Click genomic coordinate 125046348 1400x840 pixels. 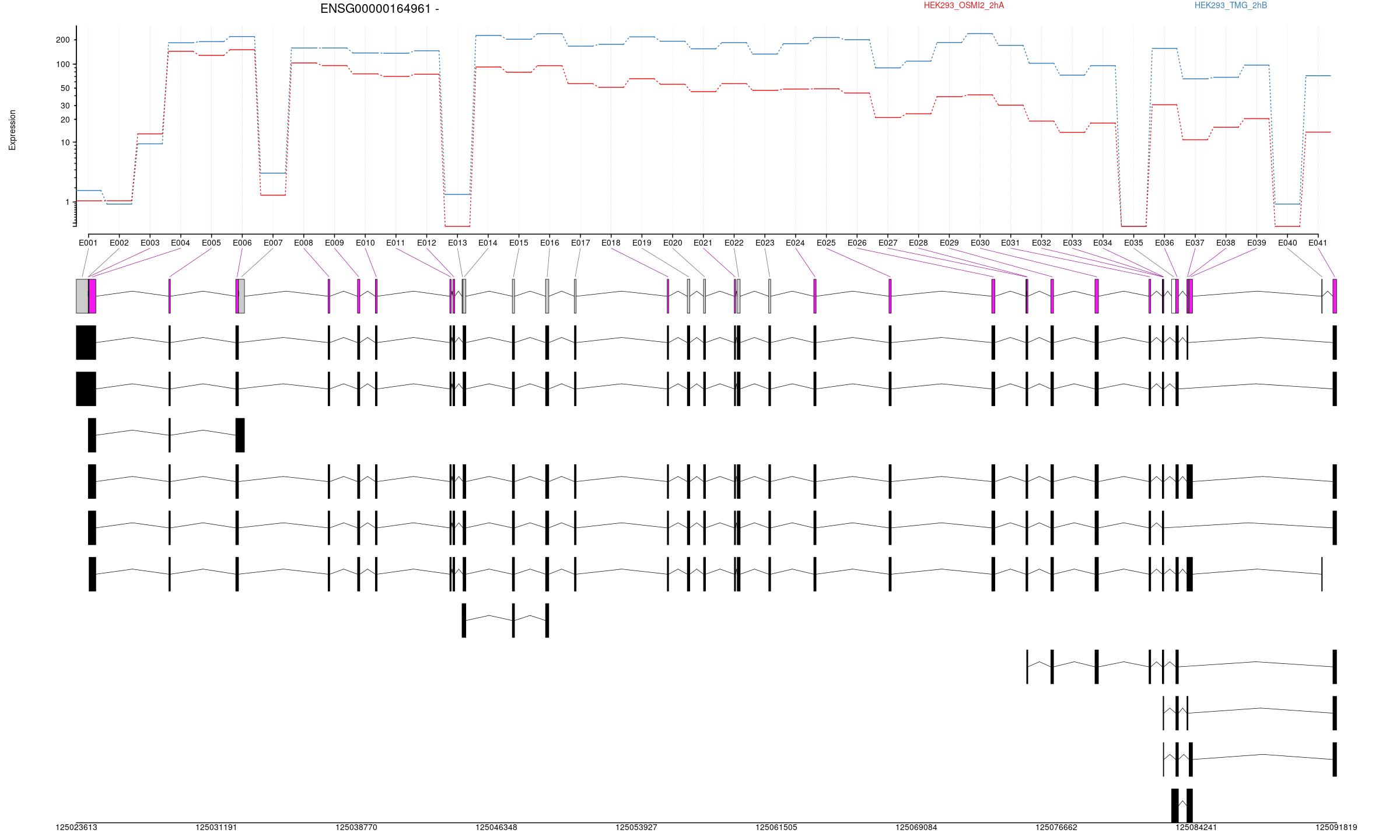click(x=496, y=828)
